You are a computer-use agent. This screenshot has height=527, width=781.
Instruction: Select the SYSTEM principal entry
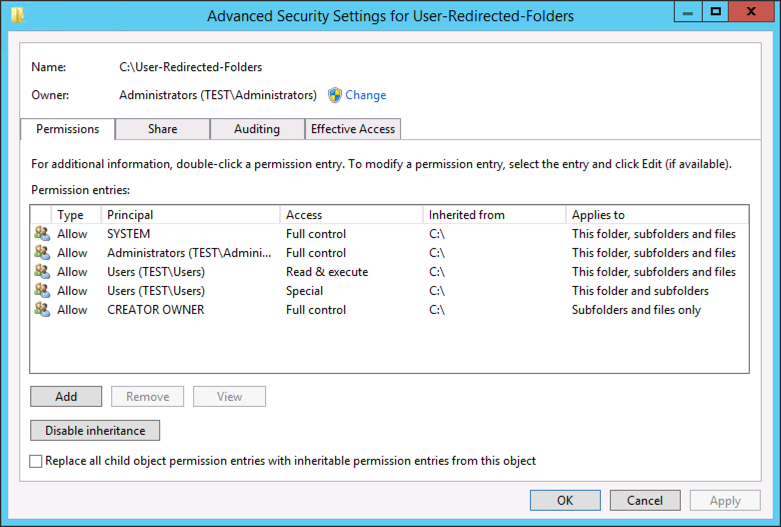pyautogui.click(x=129, y=234)
